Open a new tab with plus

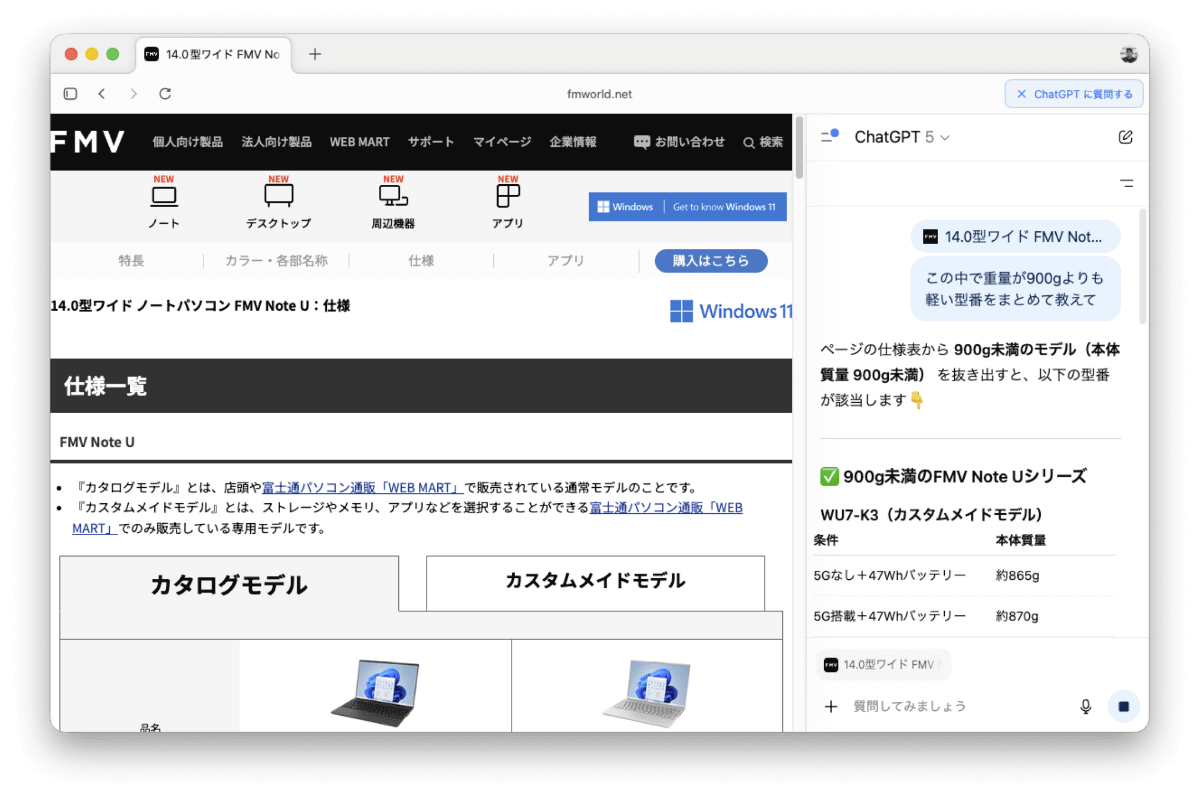point(315,54)
